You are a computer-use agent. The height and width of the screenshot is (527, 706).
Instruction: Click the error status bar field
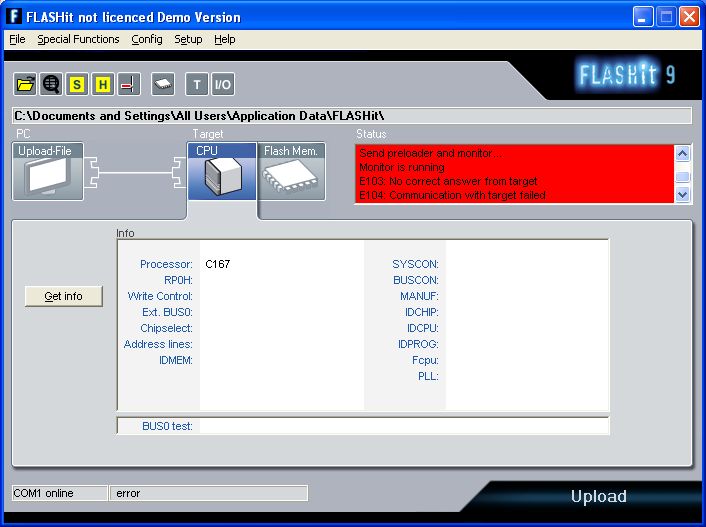pos(209,493)
